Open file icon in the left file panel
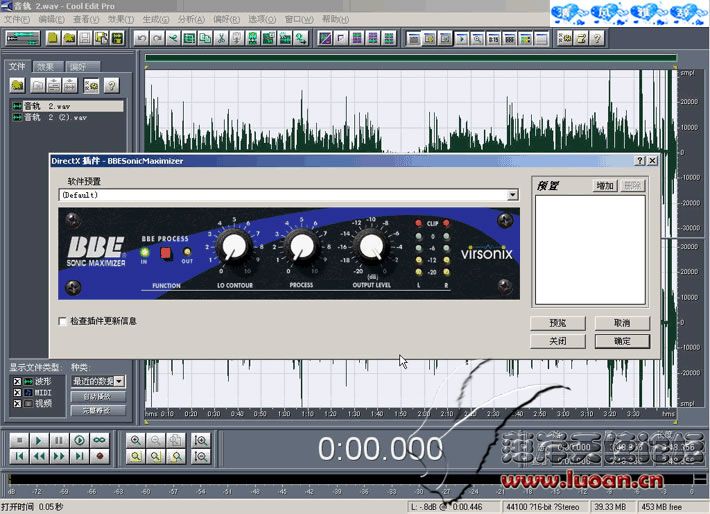 (x=18, y=85)
